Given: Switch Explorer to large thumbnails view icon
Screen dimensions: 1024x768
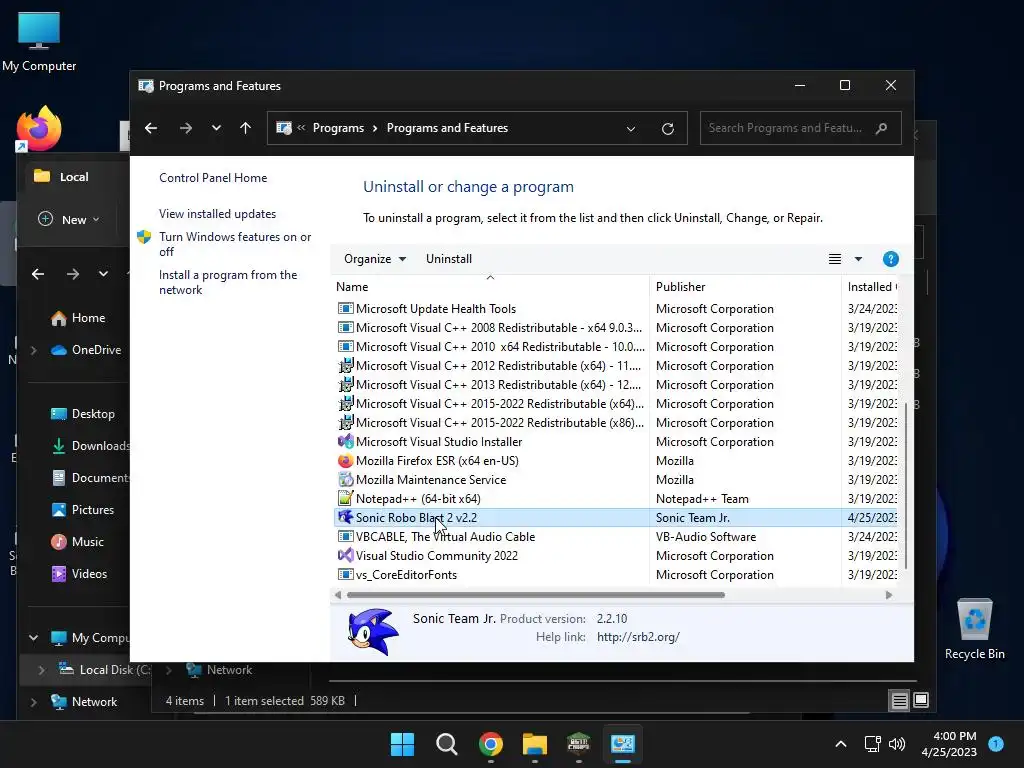Looking at the screenshot, I should point(921,701).
